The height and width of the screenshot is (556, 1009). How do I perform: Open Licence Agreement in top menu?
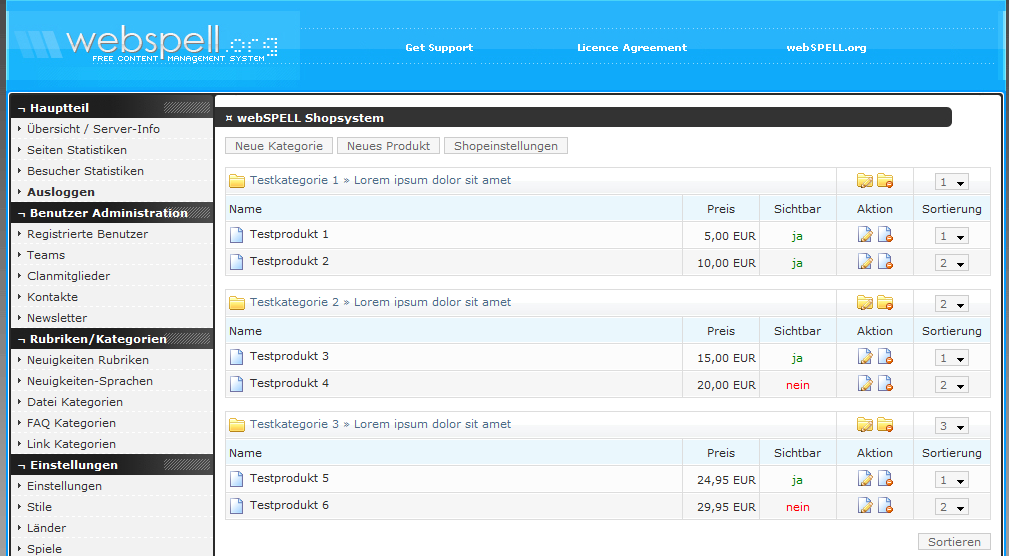click(632, 48)
